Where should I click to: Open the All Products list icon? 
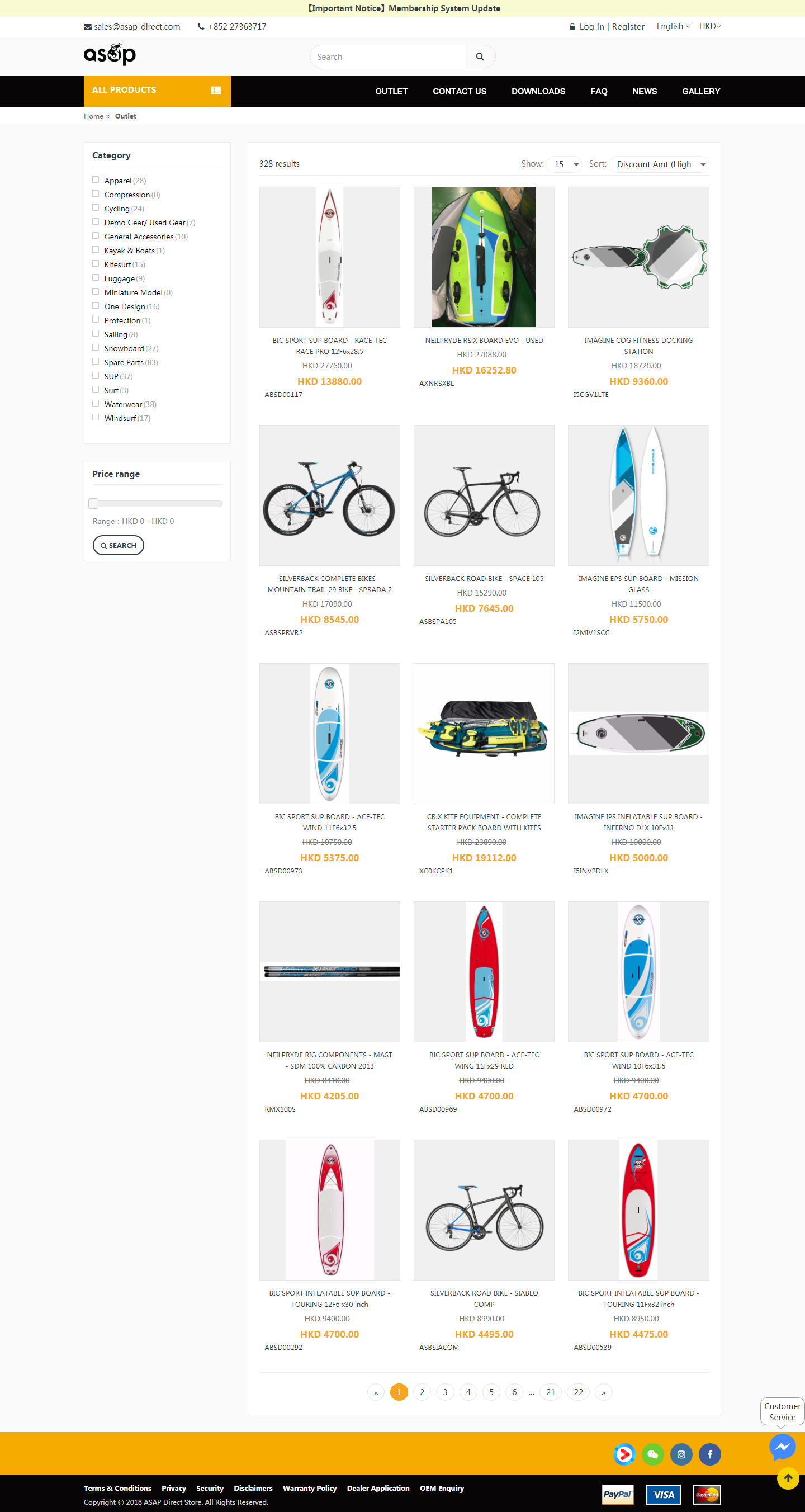click(216, 91)
